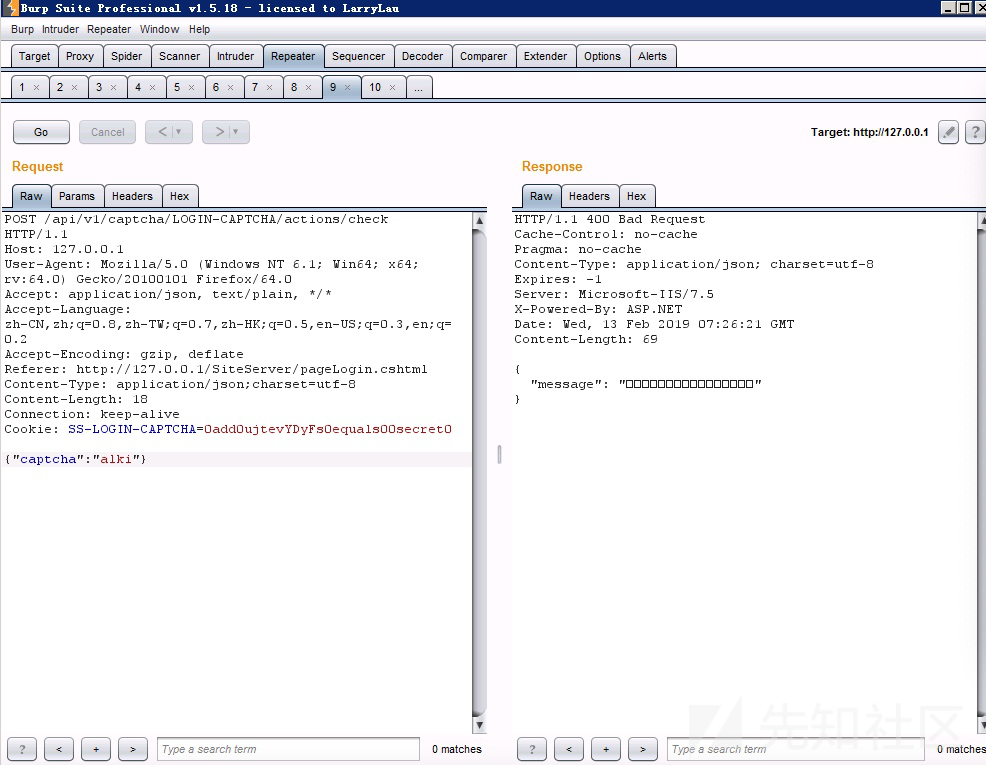Click request search plus options button

[x=96, y=749]
